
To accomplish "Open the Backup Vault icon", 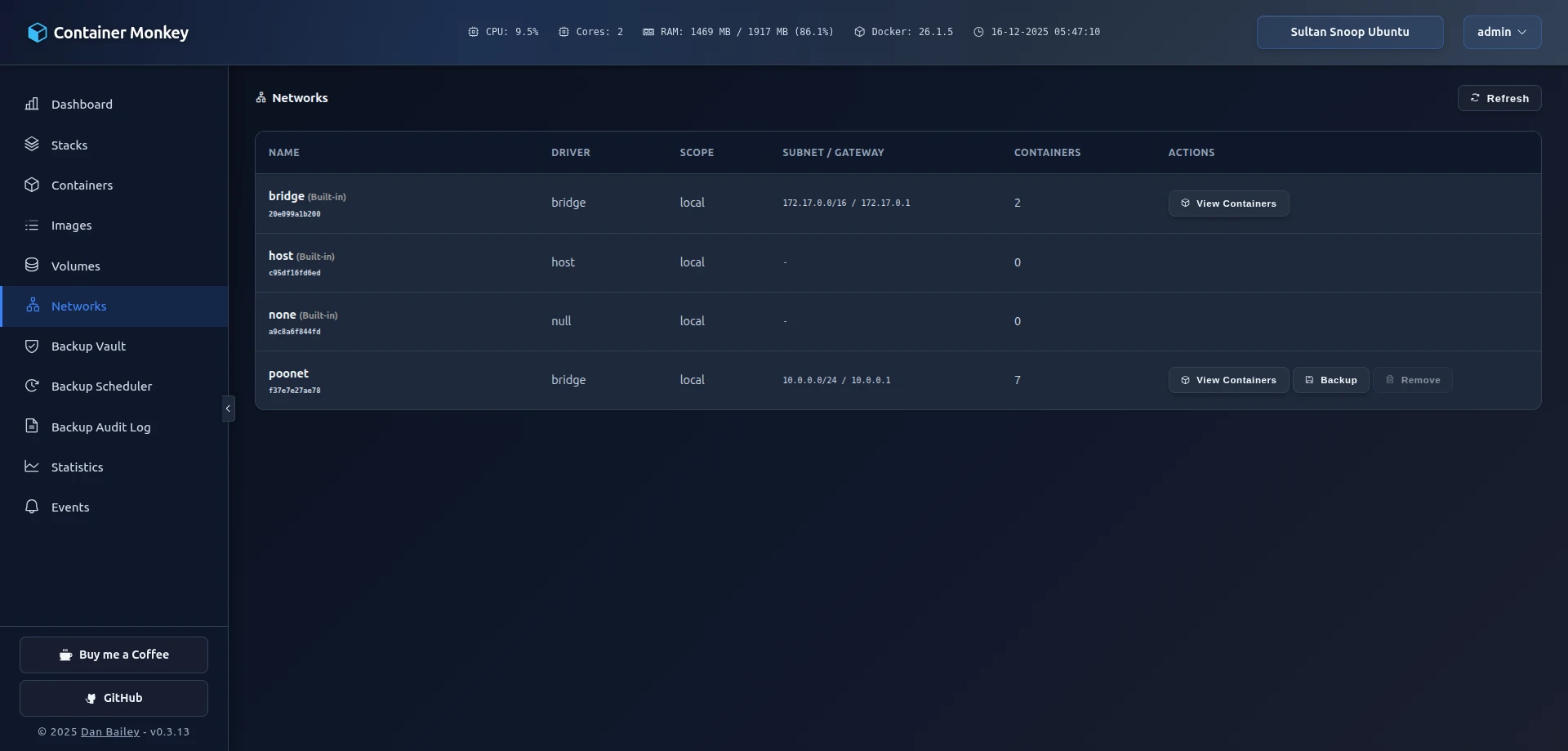I will (x=32, y=346).
